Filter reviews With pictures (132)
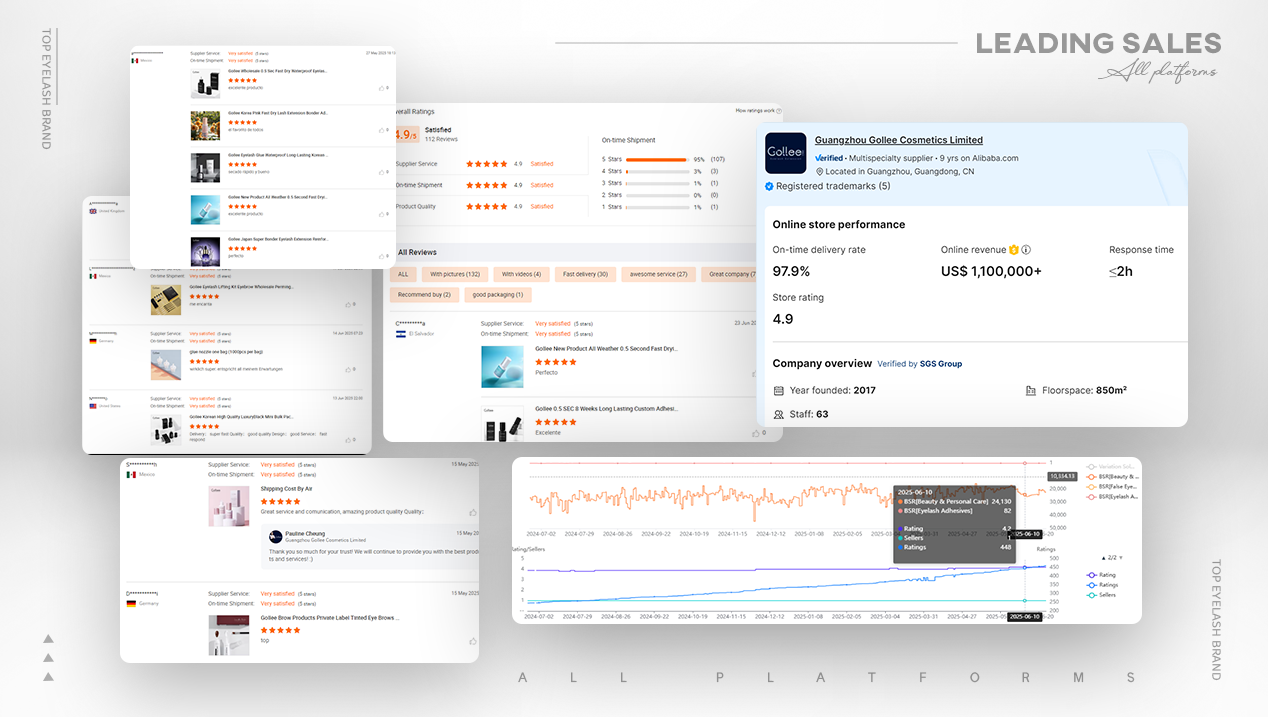Screen dimensions: 1268x717 (455, 274)
